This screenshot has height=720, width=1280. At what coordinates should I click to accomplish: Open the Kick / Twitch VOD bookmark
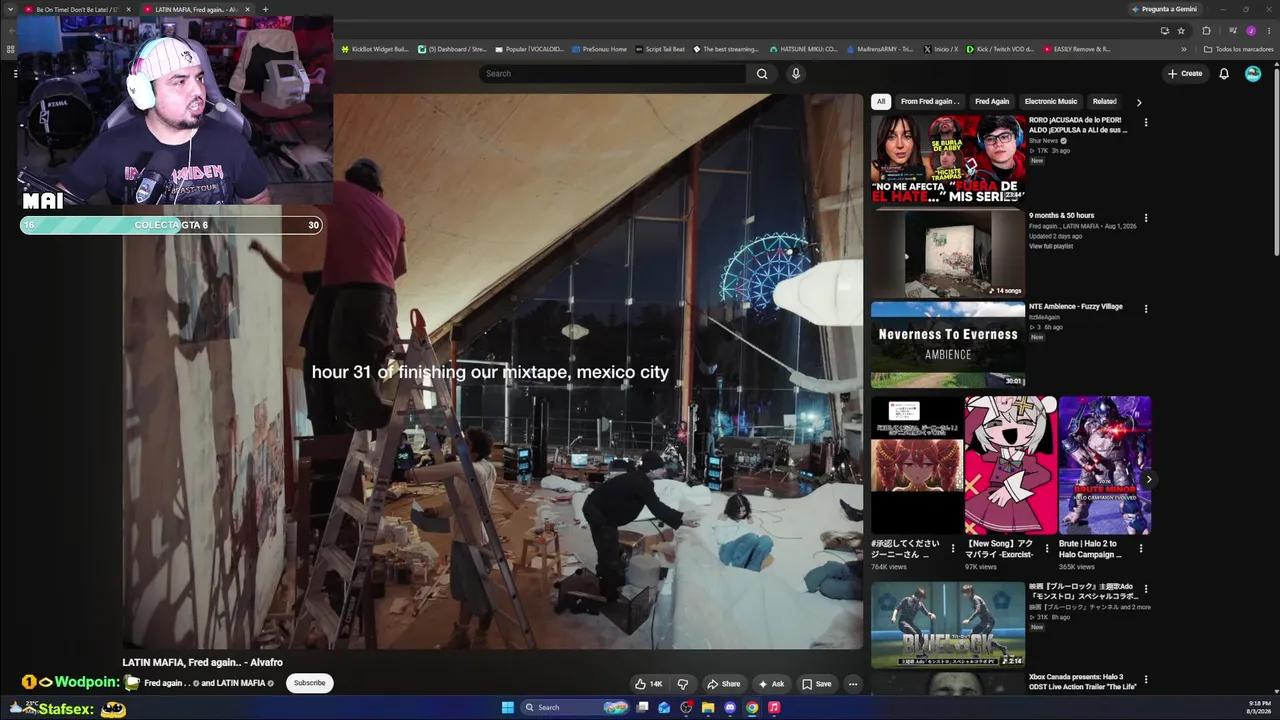coord(1000,49)
